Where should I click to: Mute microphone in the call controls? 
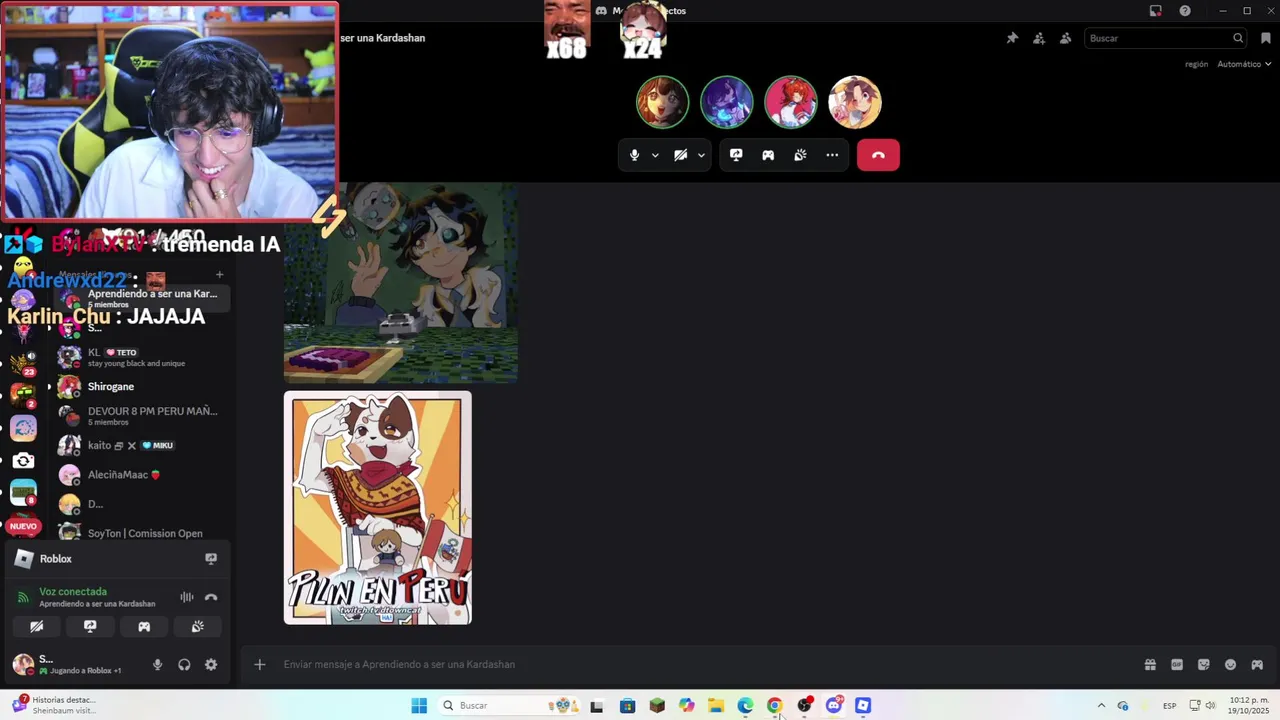click(x=634, y=155)
